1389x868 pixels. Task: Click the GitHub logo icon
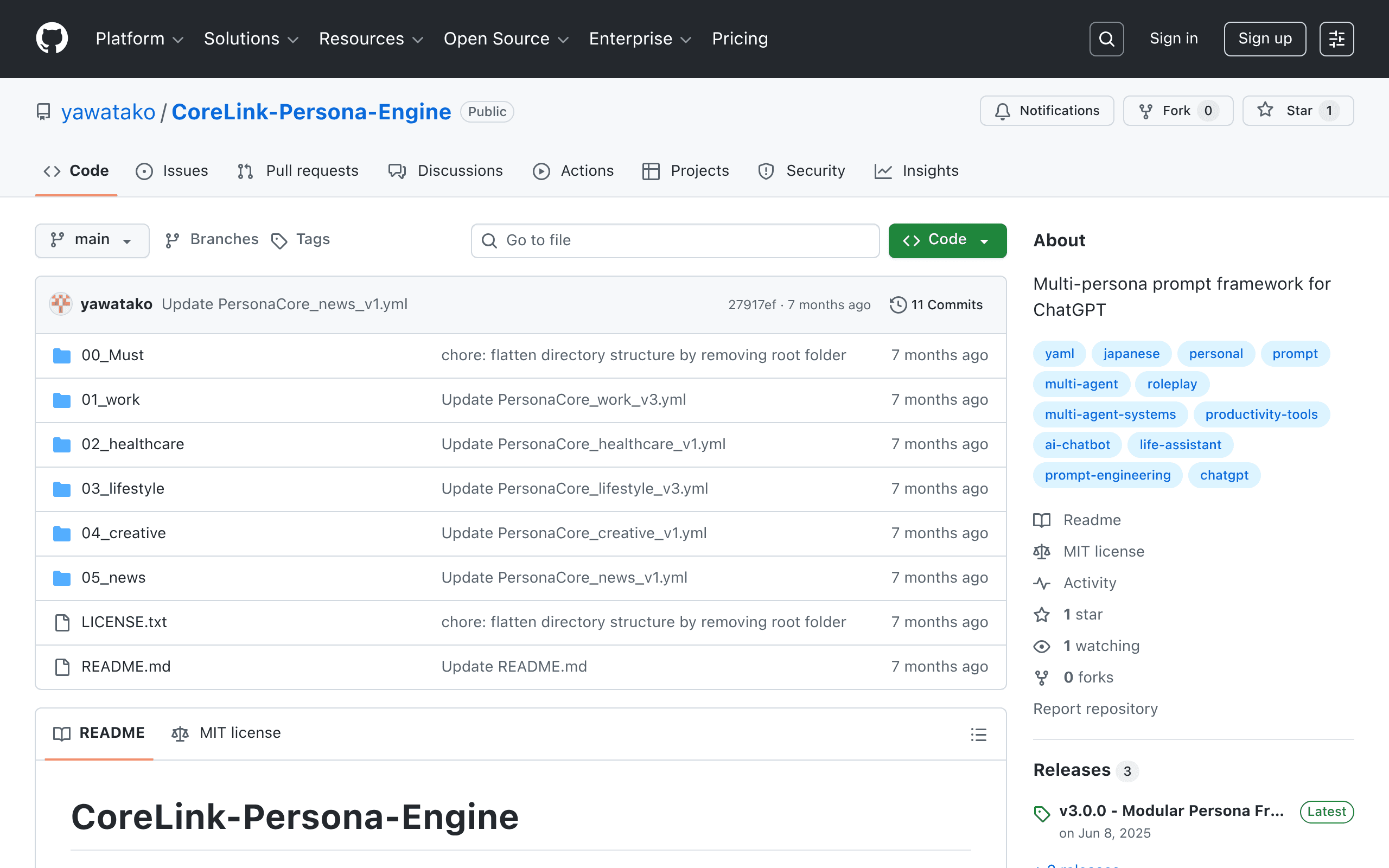pyautogui.click(x=52, y=39)
